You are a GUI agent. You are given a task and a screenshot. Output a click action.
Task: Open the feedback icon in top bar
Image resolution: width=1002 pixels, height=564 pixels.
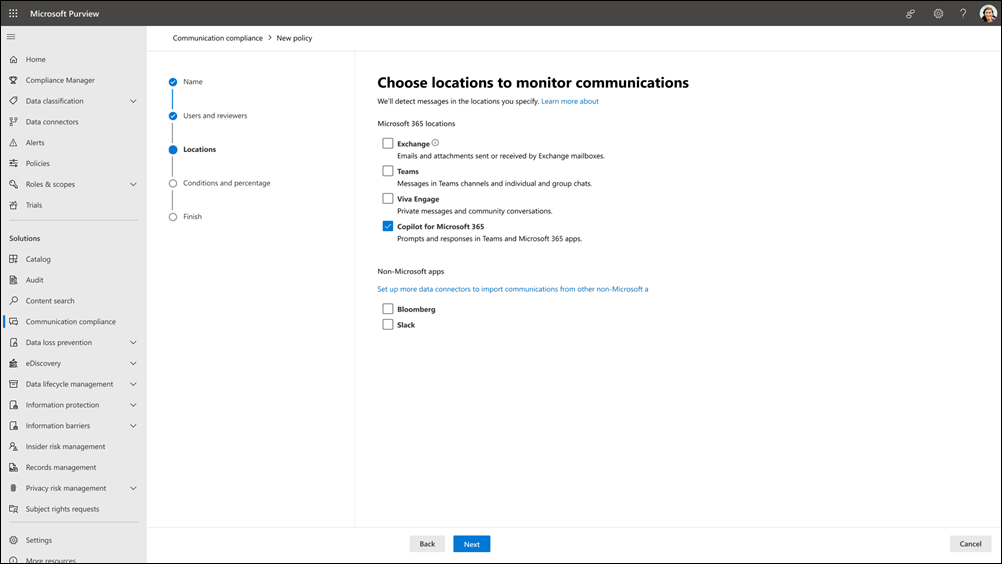point(911,13)
